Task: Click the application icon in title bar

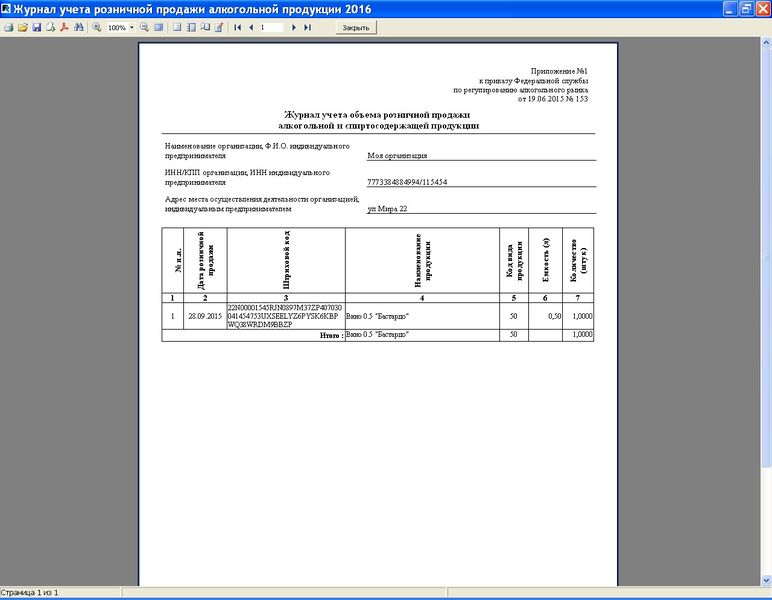Action: tap(6, 8)
